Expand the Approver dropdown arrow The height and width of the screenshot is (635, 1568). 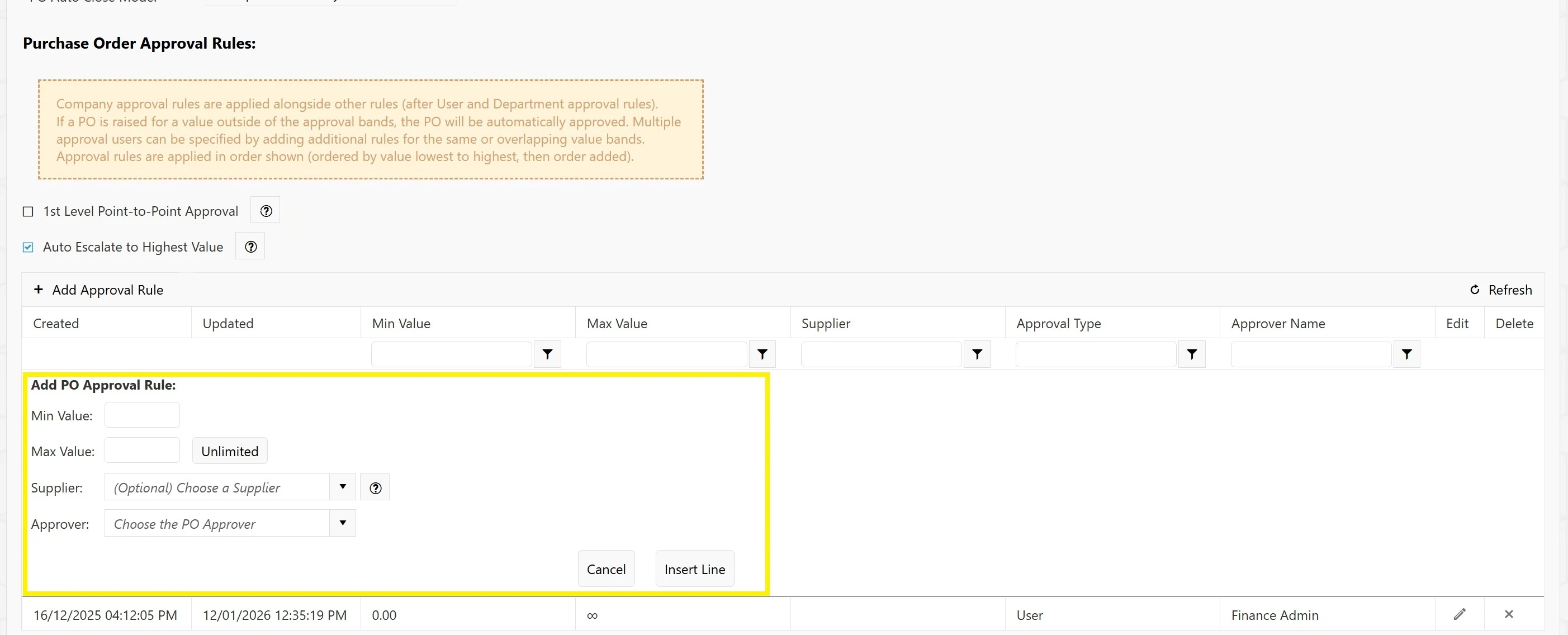(343, 523)
